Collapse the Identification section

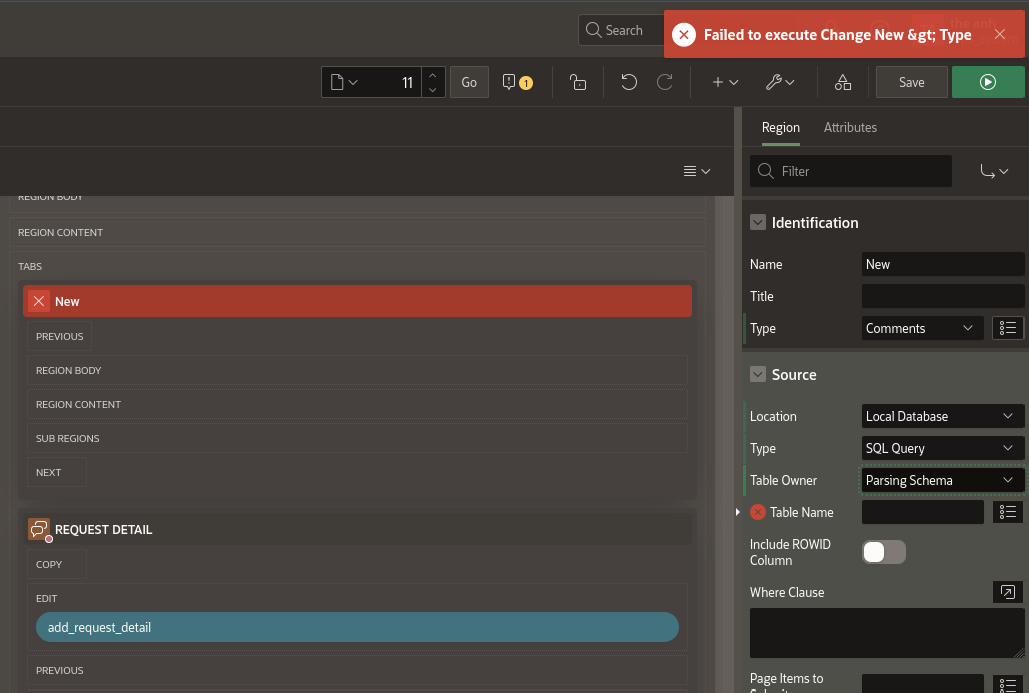(x=758, y=223)
